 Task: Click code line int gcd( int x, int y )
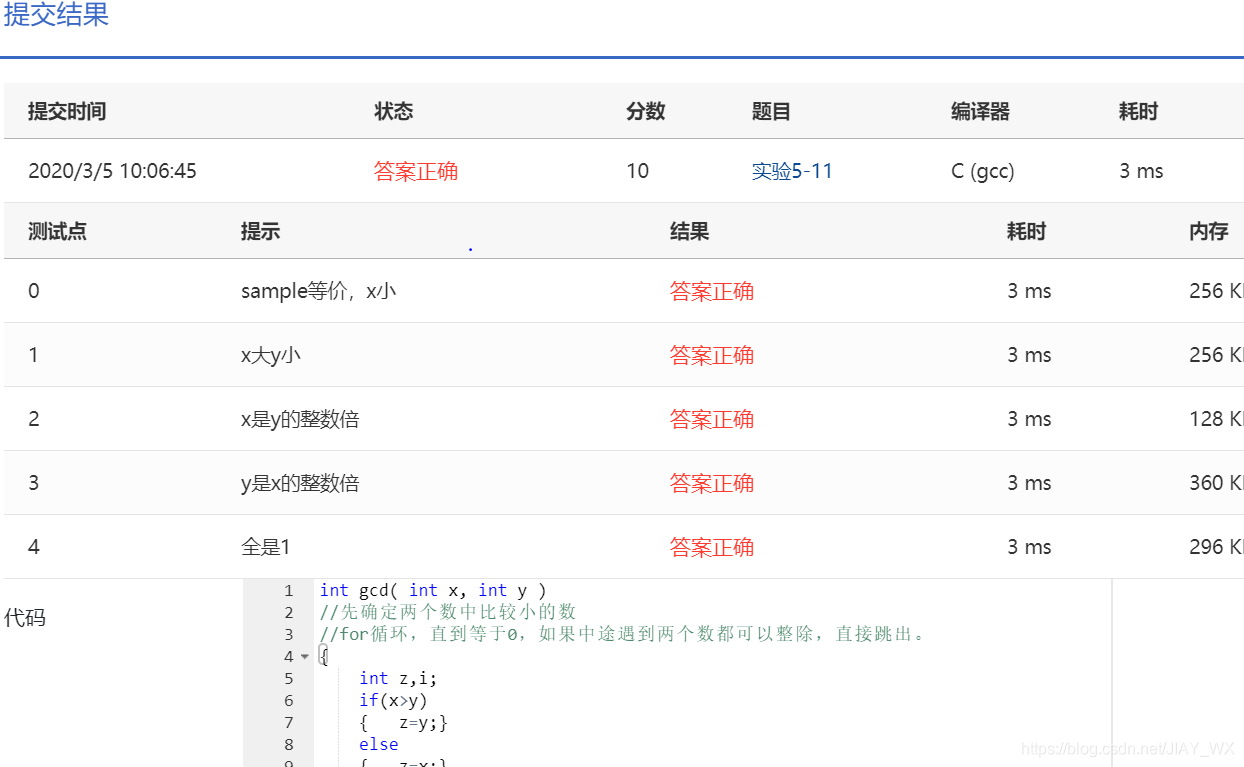(x=433, y=591)
